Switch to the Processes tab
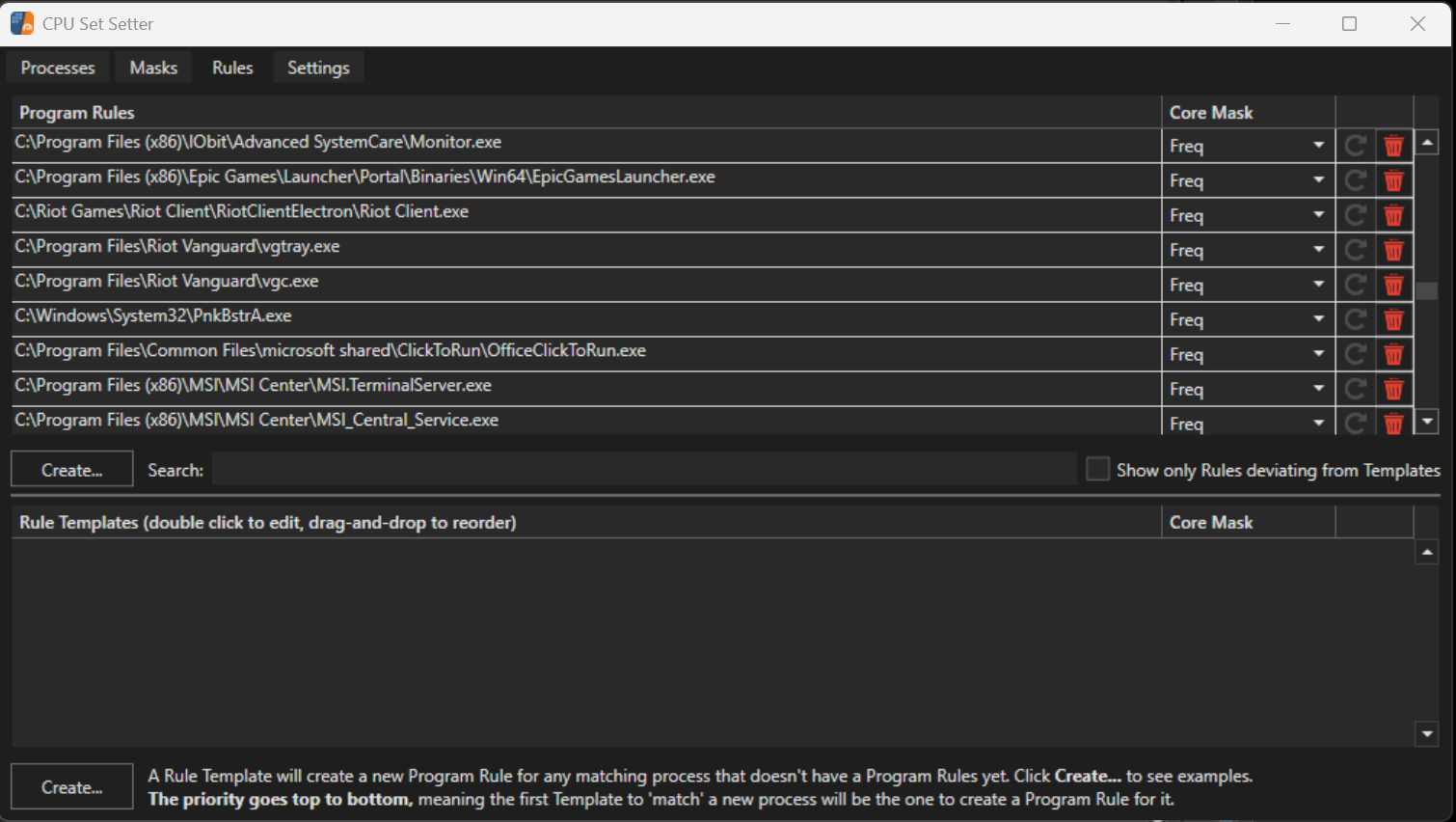This screenshot has height=822, width=1456. (x=58, y=68)
